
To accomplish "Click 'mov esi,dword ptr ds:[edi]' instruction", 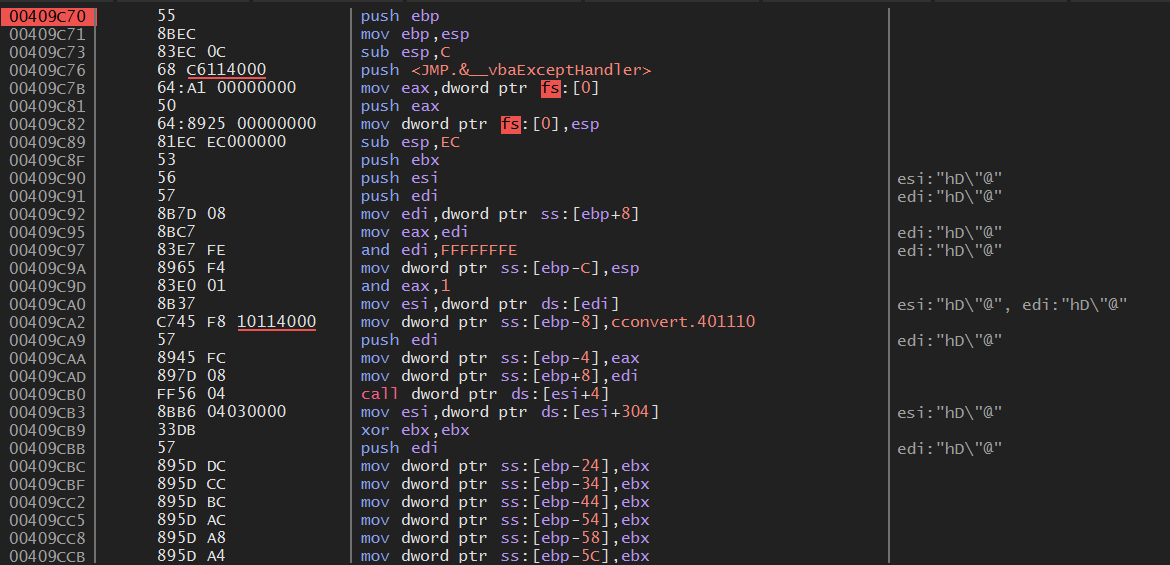I will point(489,304).
